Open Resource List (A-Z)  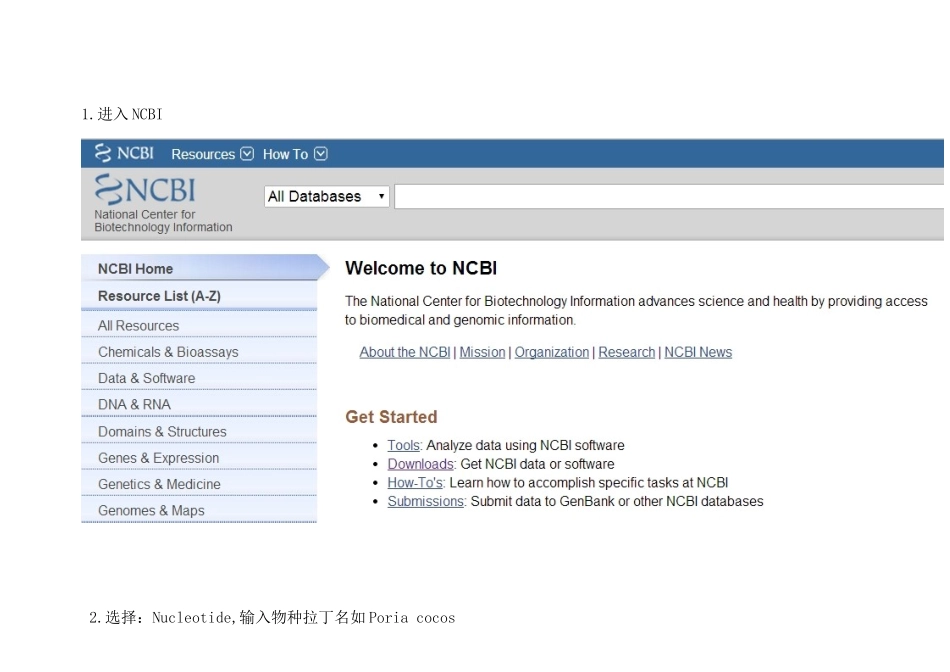click(x=199, y=296)
